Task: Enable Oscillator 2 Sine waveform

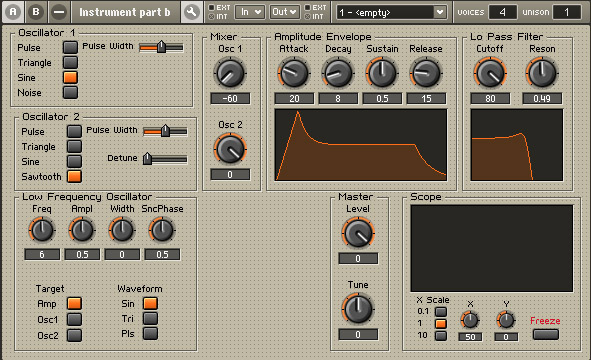Action: pos(74,162)
